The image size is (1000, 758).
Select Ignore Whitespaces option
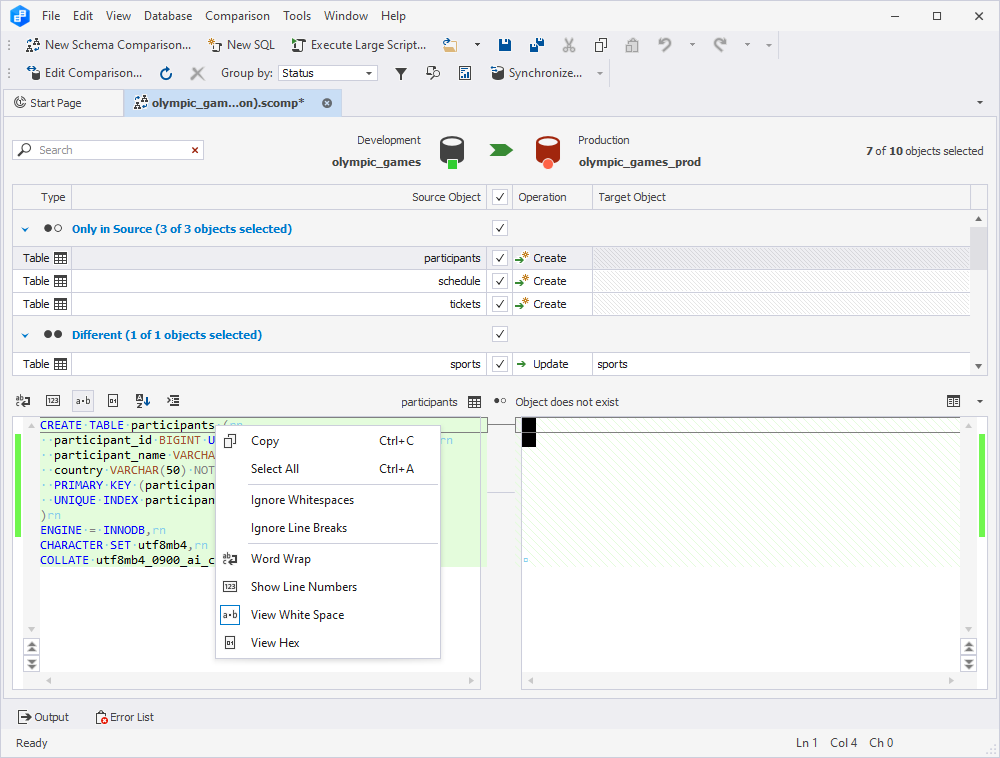[x=328, y=500]
